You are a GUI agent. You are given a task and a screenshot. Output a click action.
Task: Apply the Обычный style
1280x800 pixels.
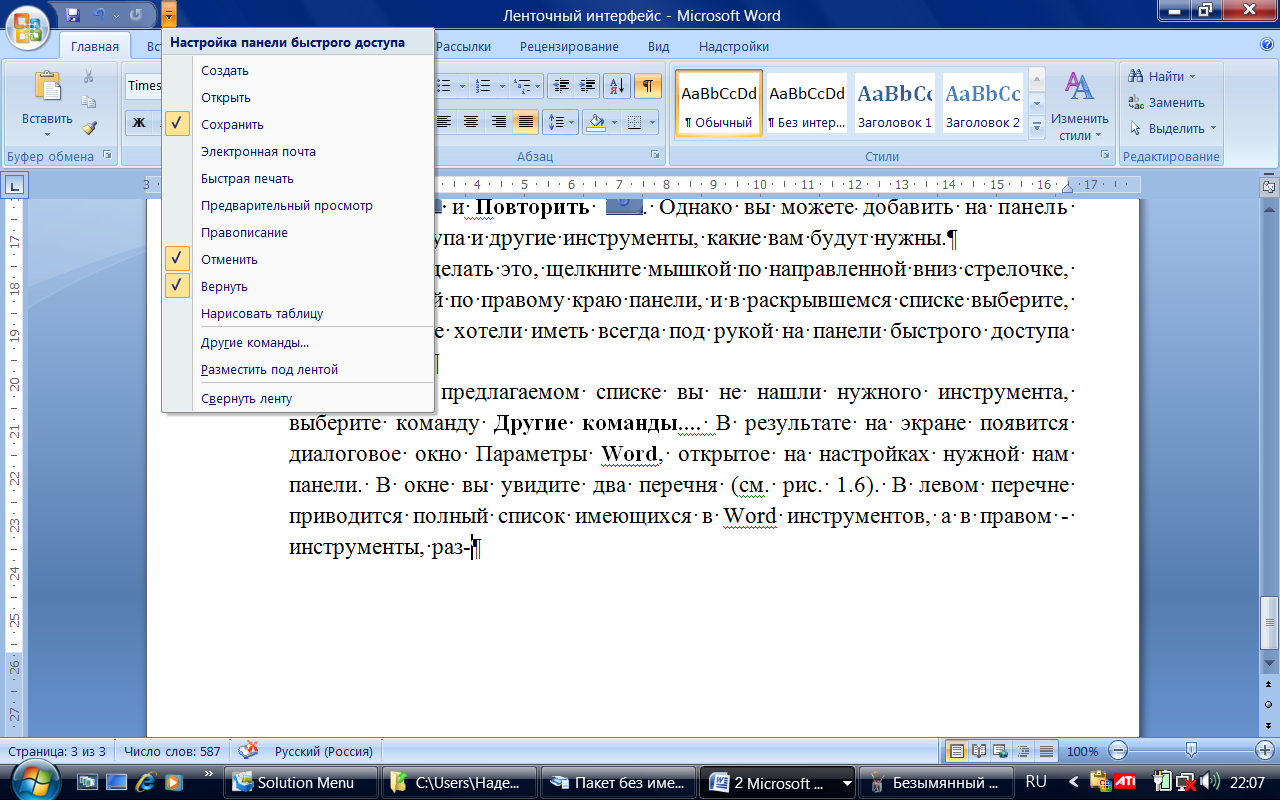(718, 103)
